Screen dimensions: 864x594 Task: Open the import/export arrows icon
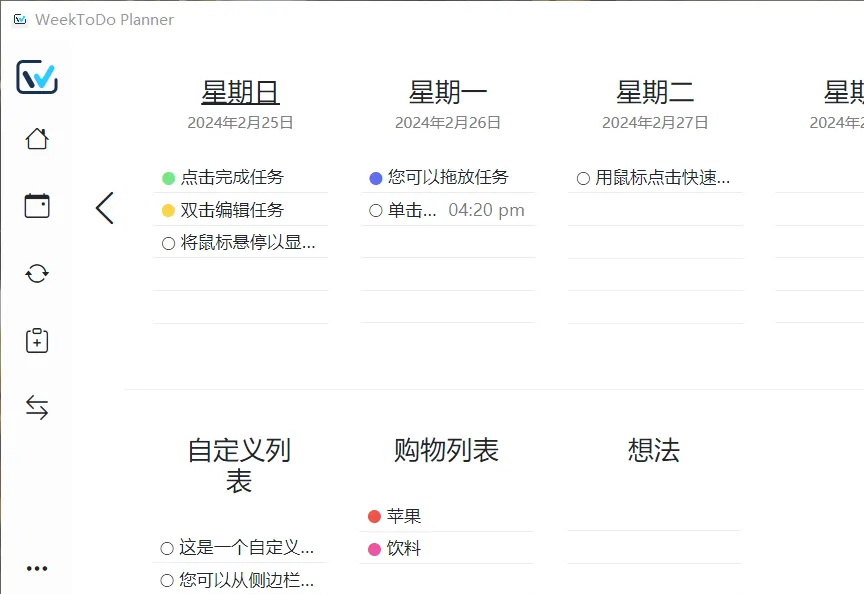37,407
